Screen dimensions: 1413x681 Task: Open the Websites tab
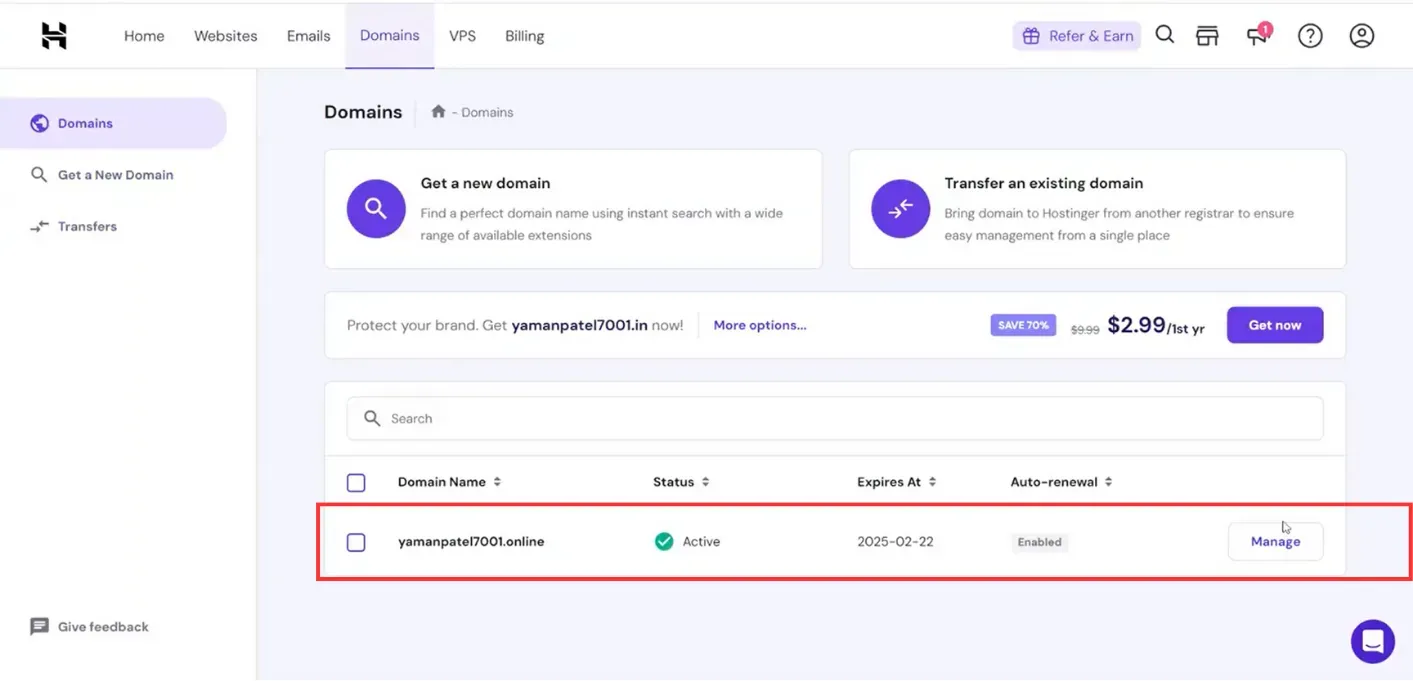coord(226,36)
